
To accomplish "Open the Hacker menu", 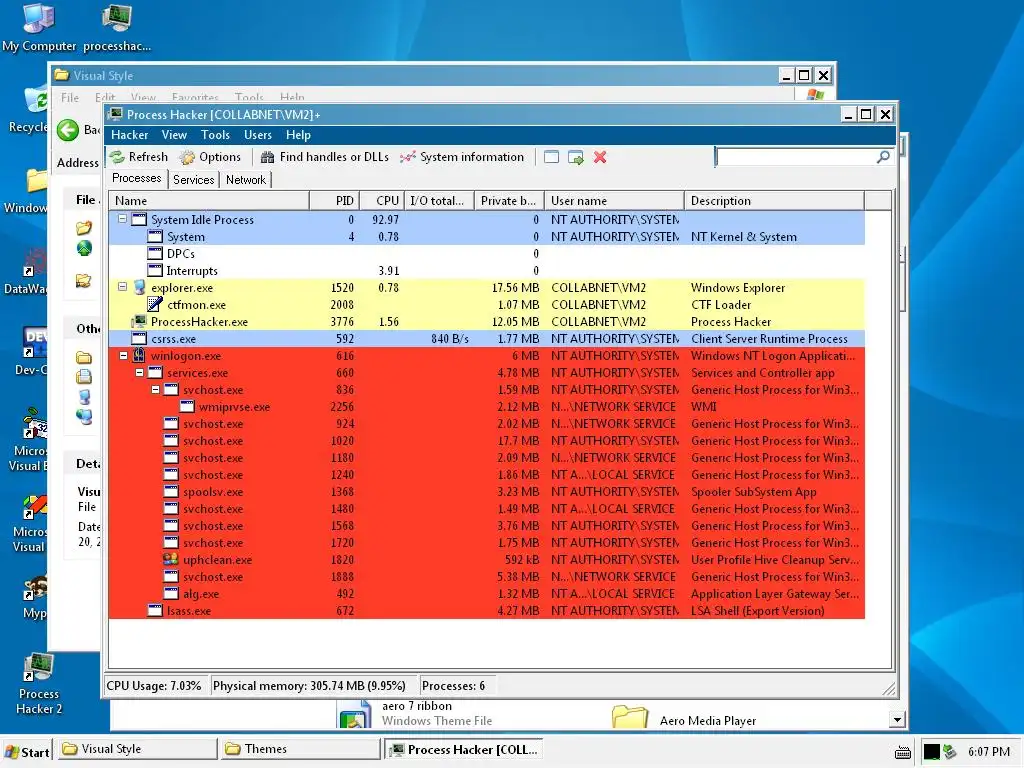I will tap(129, 135).
